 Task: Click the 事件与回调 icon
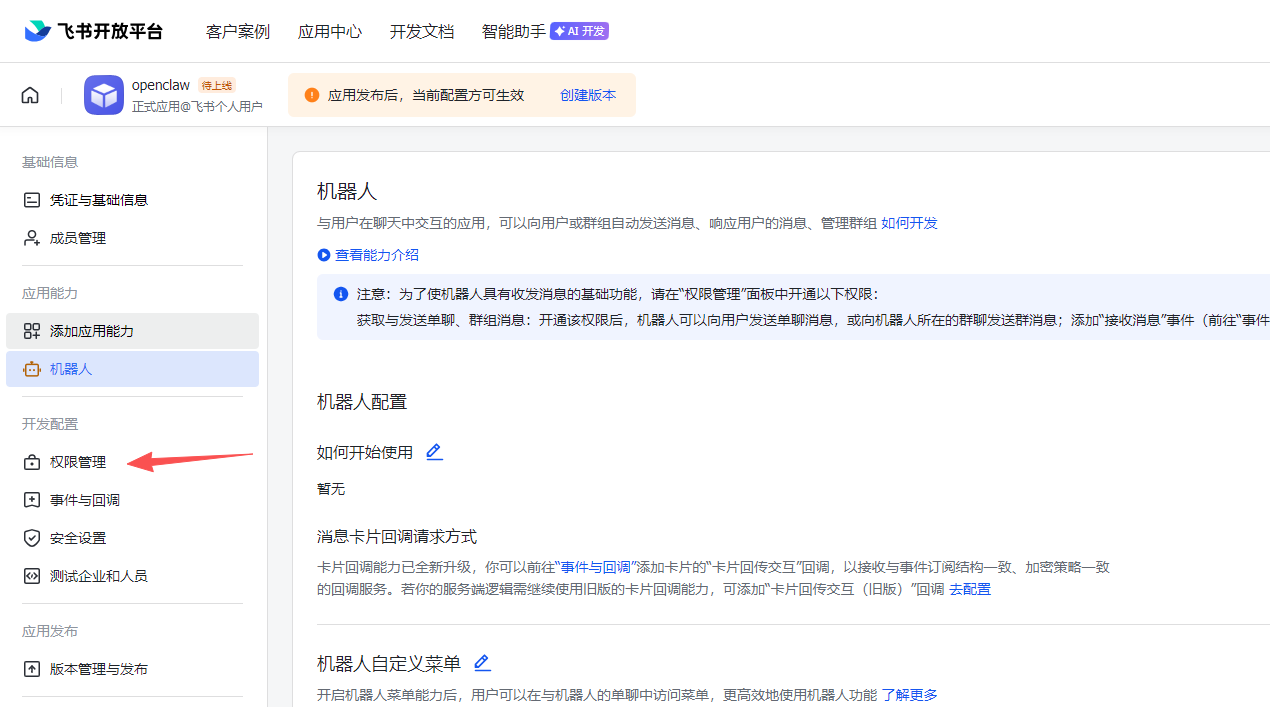pos(32,500)
